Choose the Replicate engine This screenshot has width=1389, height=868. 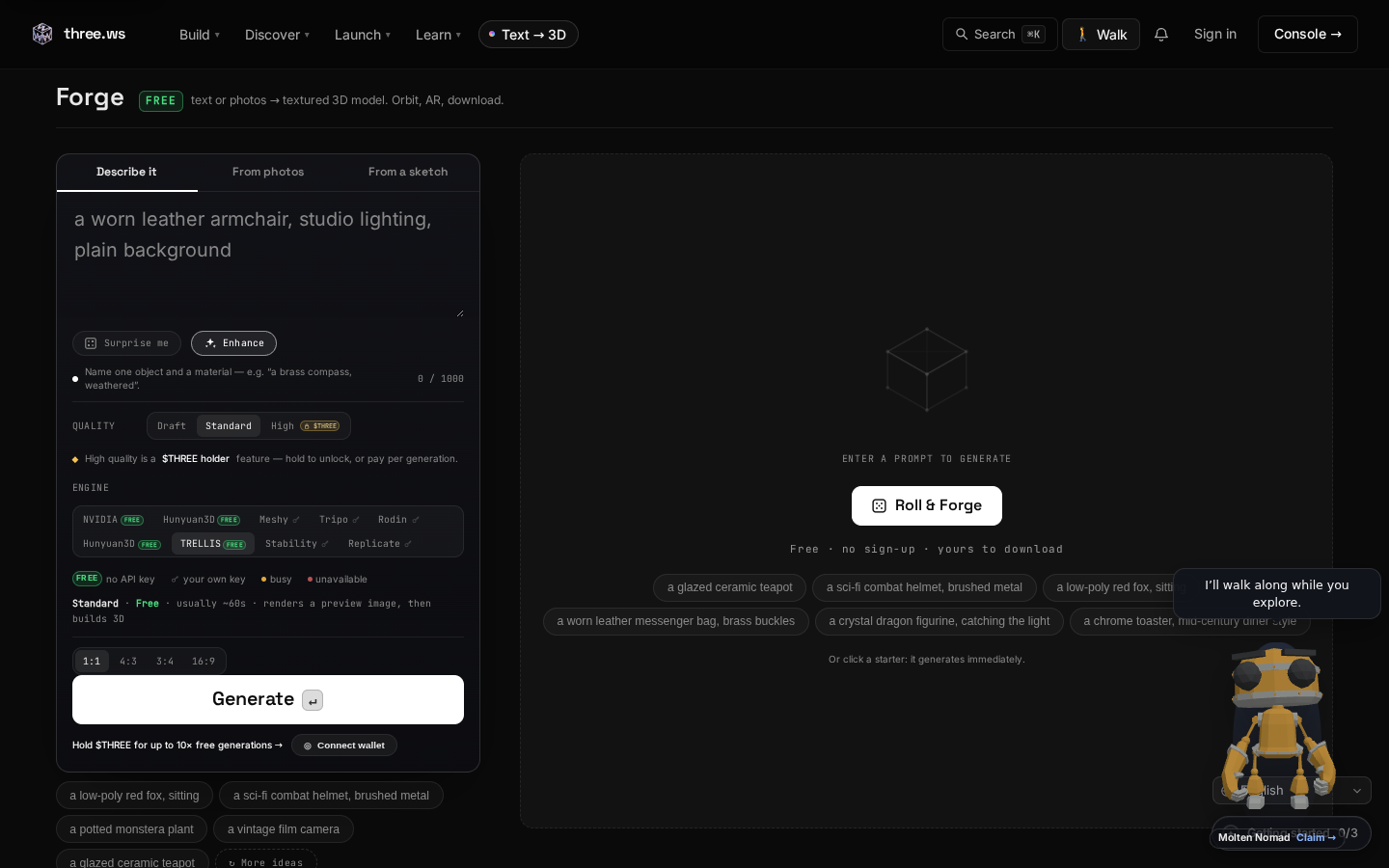[x=380, y=544]
